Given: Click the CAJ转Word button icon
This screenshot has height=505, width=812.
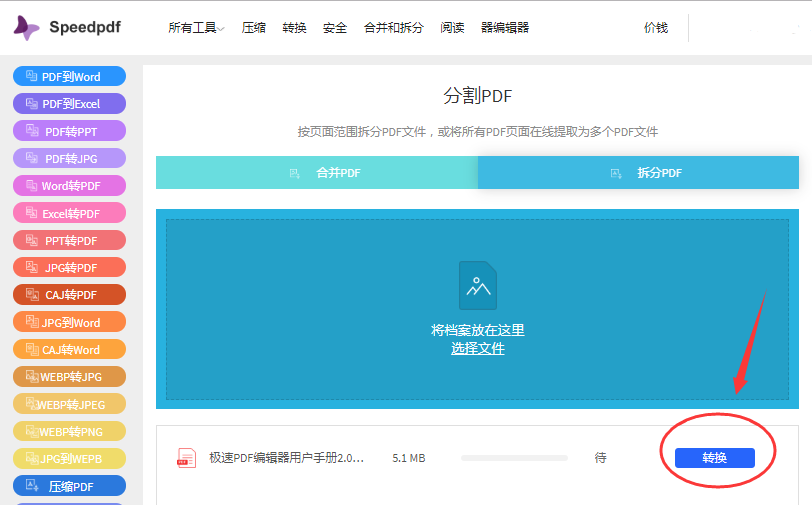Looking at the screenshot, I should [x=32, y=349].
